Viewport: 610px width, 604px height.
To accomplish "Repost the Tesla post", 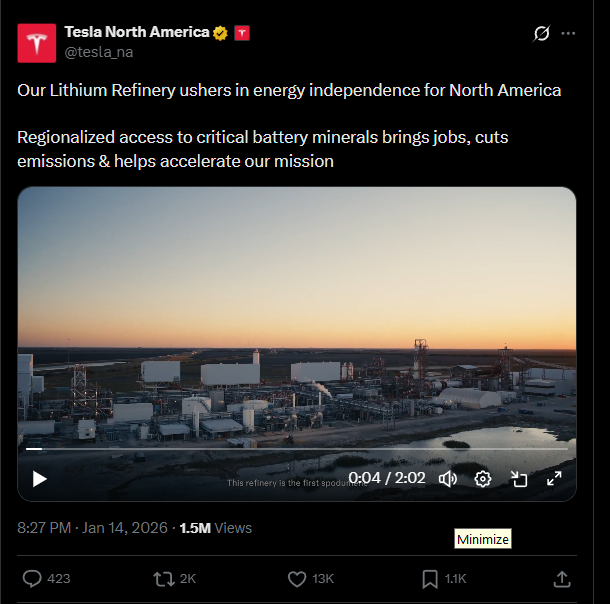I will click(x=162, y=578).
